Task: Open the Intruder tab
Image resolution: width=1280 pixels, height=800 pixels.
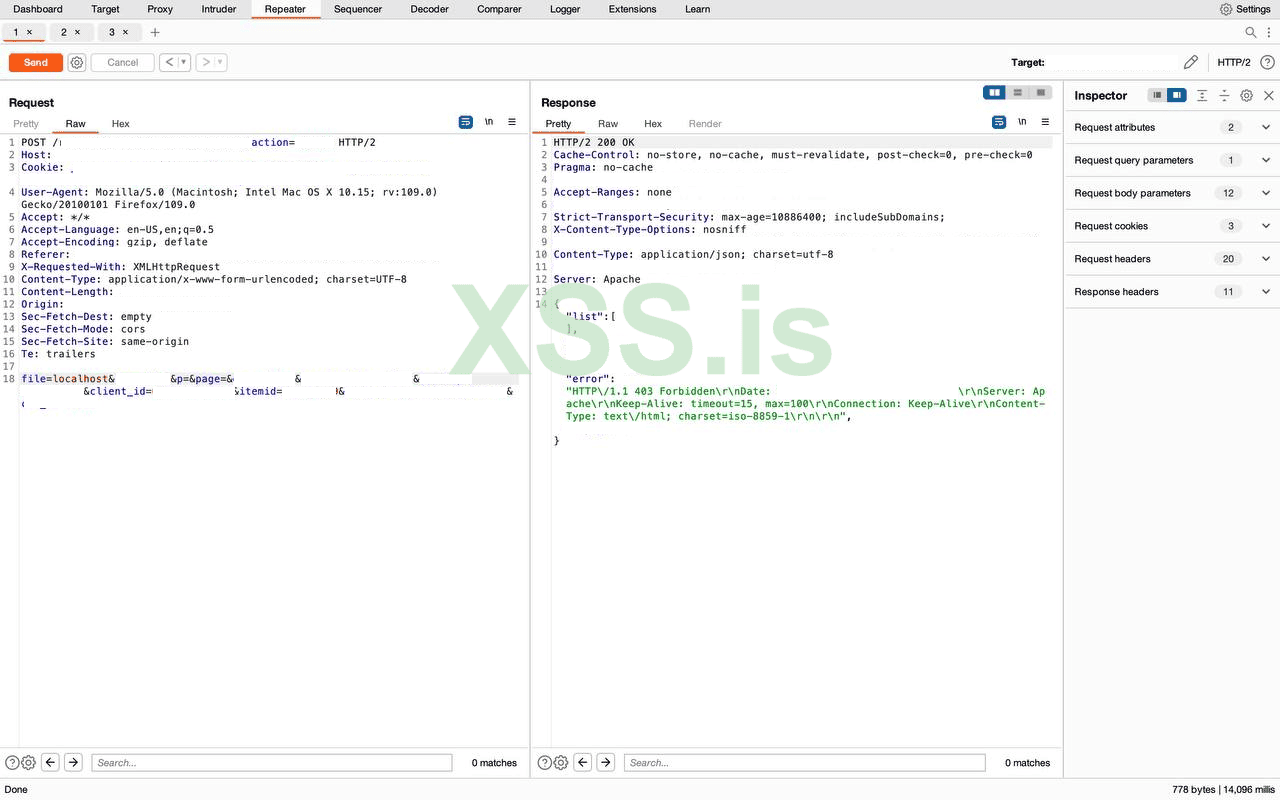Action: pos(219,9)
